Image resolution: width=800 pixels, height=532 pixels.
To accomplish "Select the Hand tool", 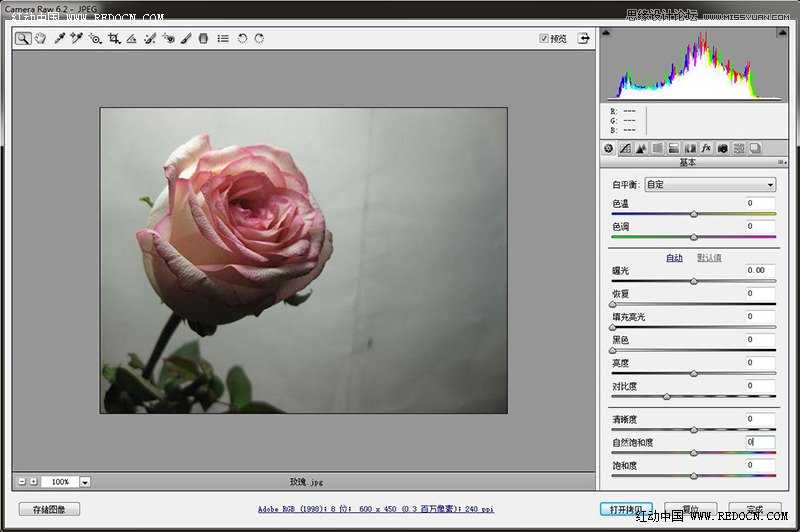I will pyautogui.click(x=41, y=39).
